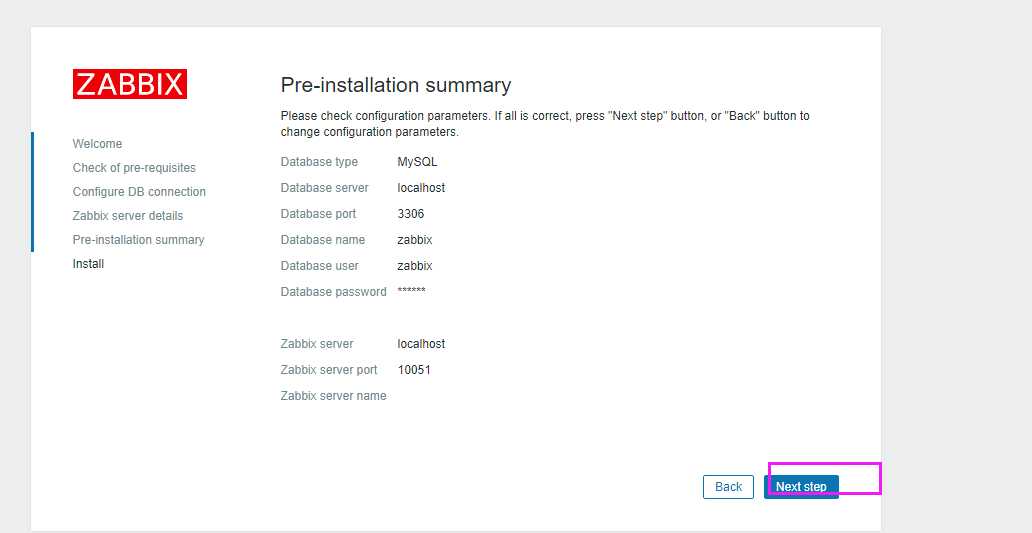
Task: Click the Database user zabbix value
Action: pos(415,266)
